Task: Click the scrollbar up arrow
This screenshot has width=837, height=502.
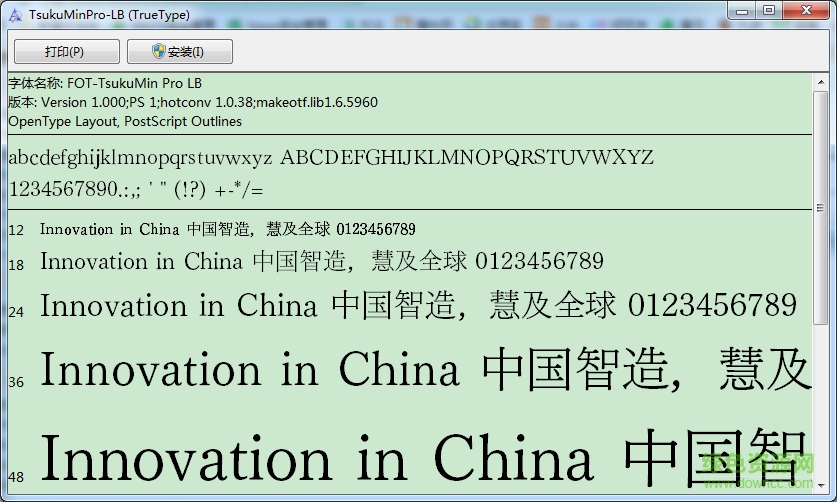Action: click(820, 82)
